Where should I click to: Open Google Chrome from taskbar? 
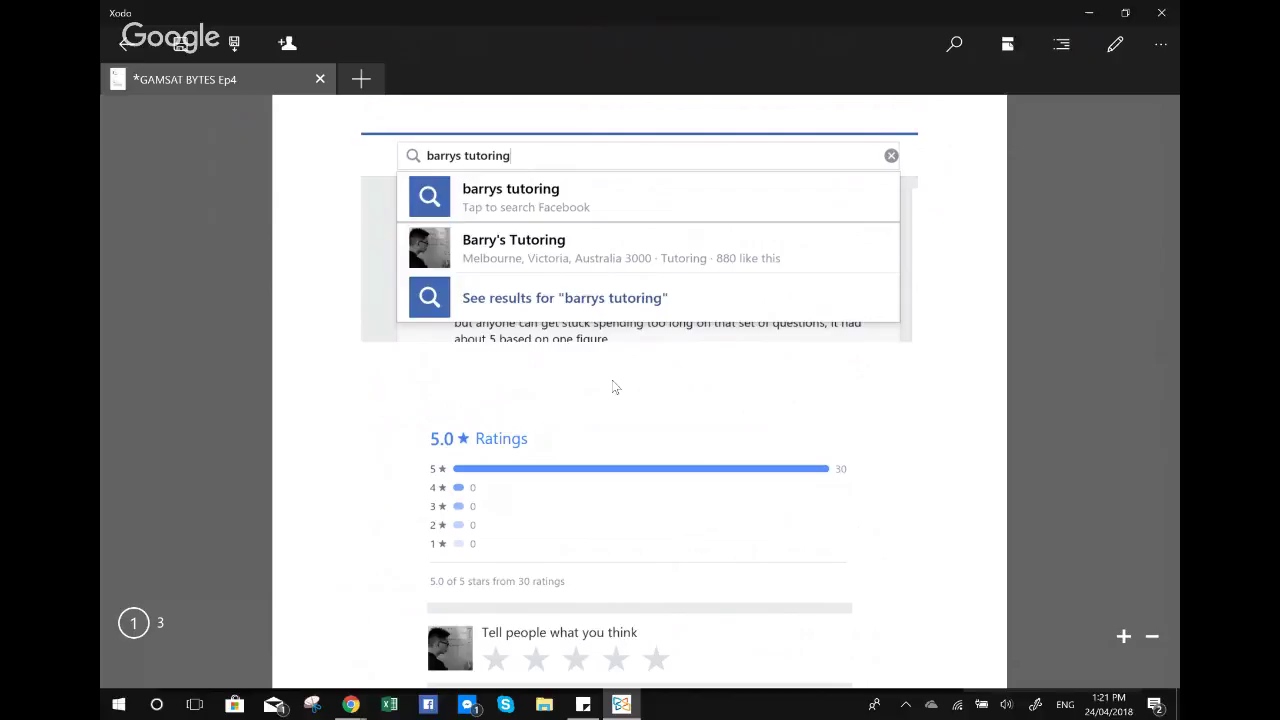click(351, 705)
